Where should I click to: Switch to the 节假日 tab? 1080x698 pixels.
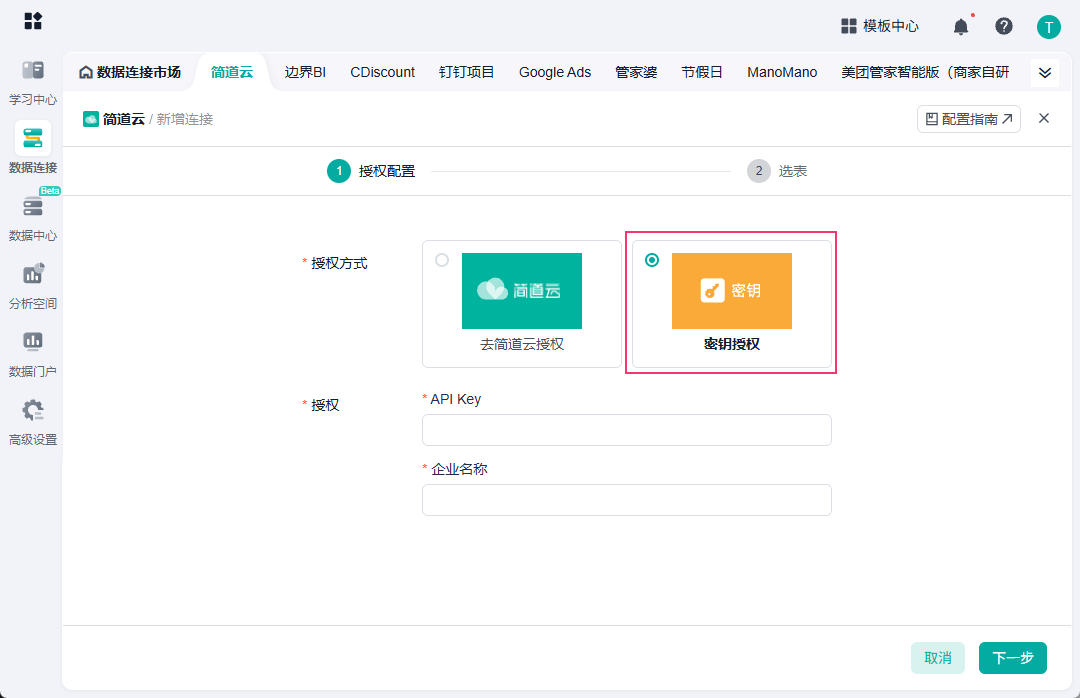[x=702, y=72]
